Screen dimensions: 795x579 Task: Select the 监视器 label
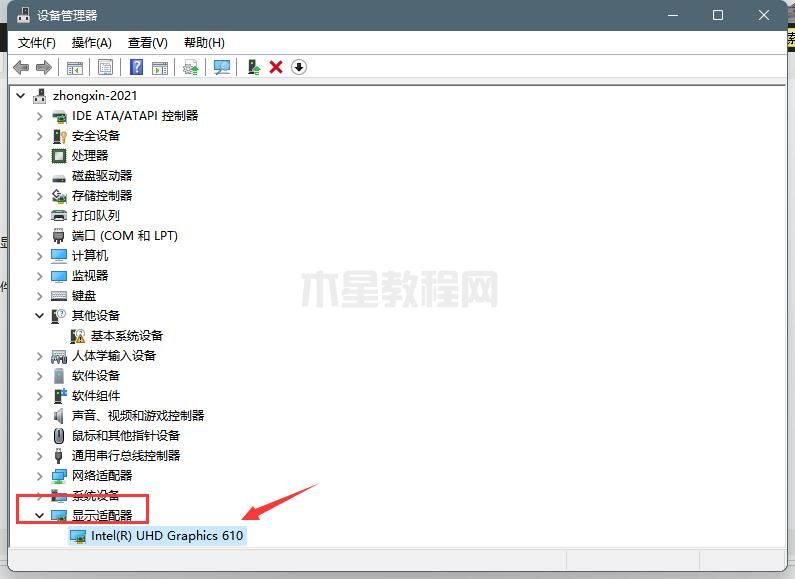pyautogui.click(x=90, y=276)
